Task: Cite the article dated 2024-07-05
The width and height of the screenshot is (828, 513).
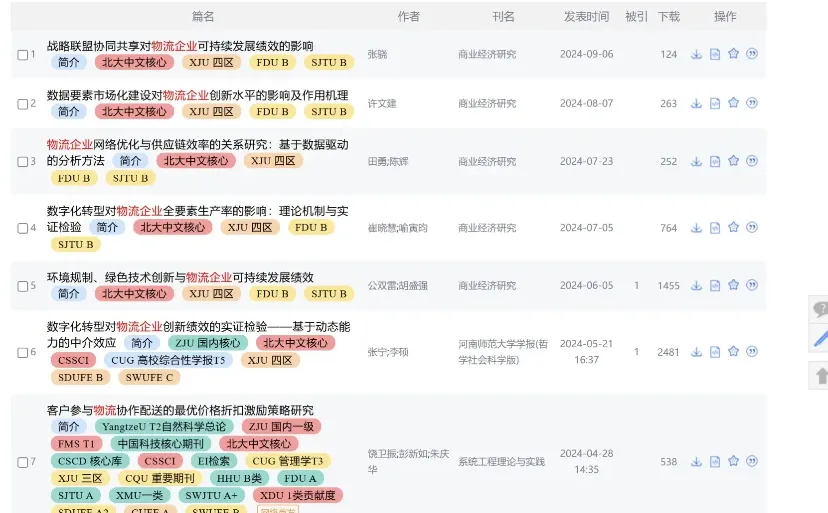Action: pos(752,227)
